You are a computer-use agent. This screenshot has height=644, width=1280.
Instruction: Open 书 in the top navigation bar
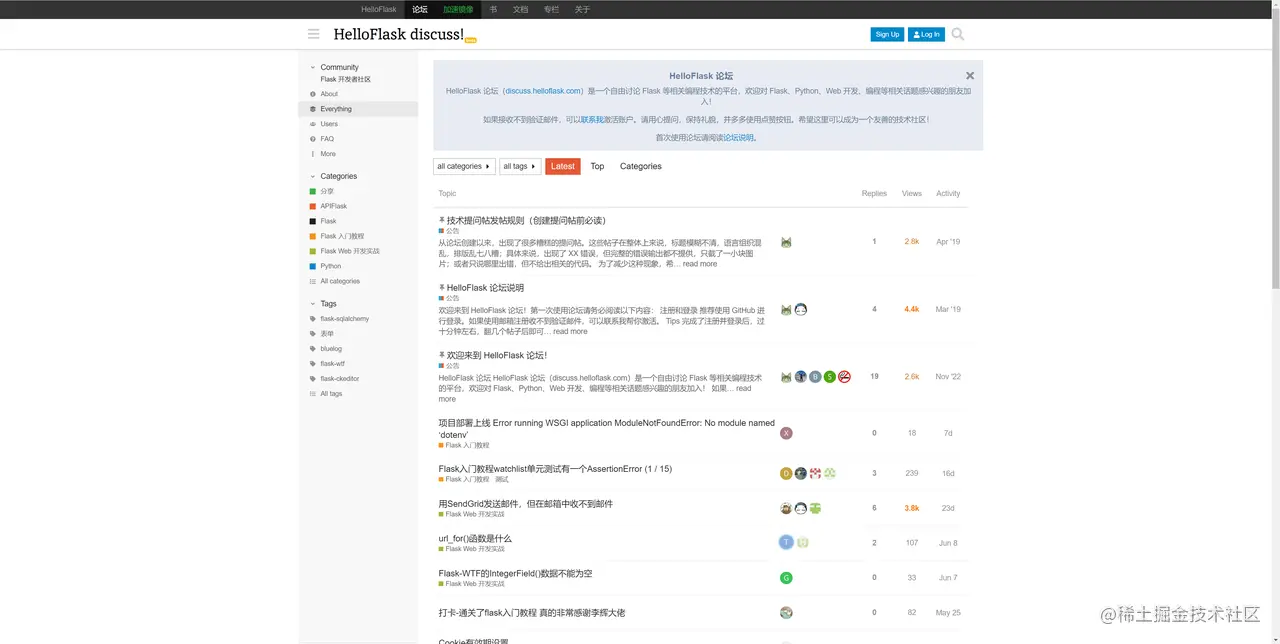(493, 9)
